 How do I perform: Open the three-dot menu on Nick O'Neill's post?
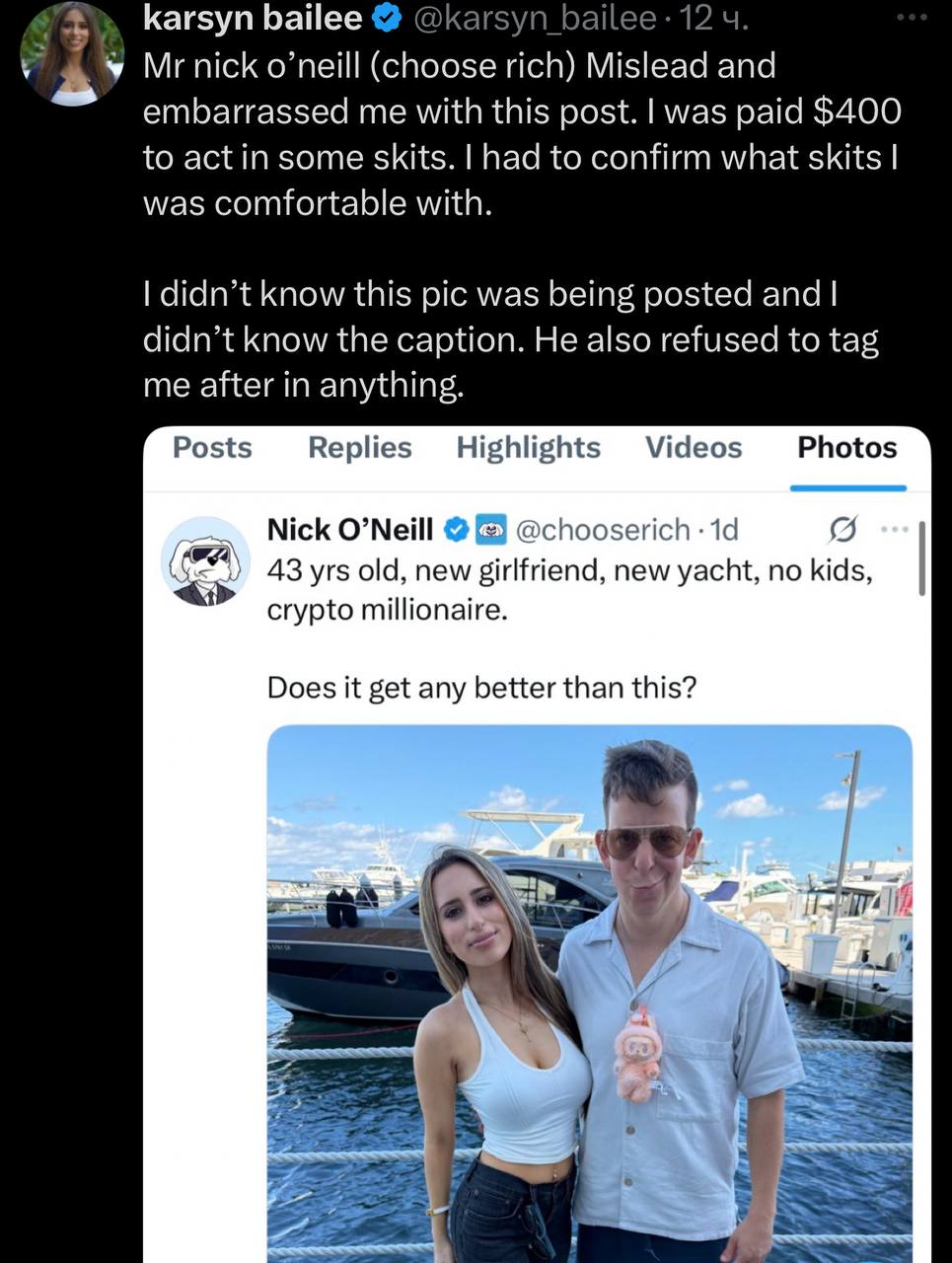(x=893, y=530)
